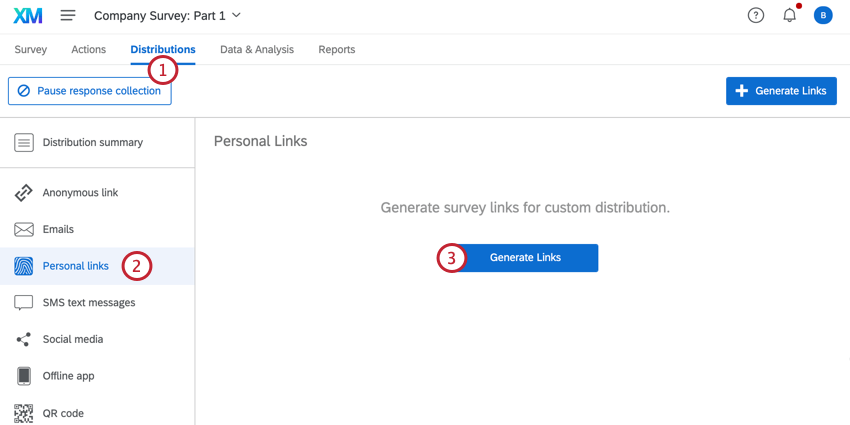Select the QR code icon
850x425 pixels.
[24, 413]
